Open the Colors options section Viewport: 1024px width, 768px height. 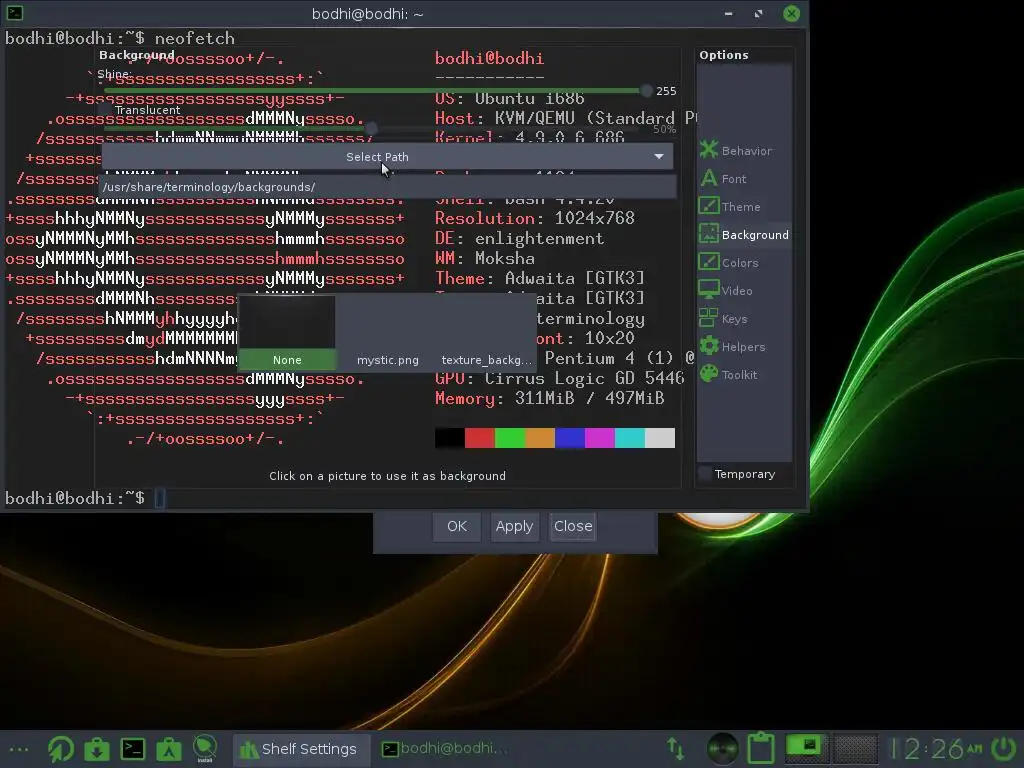pos(736,263)
